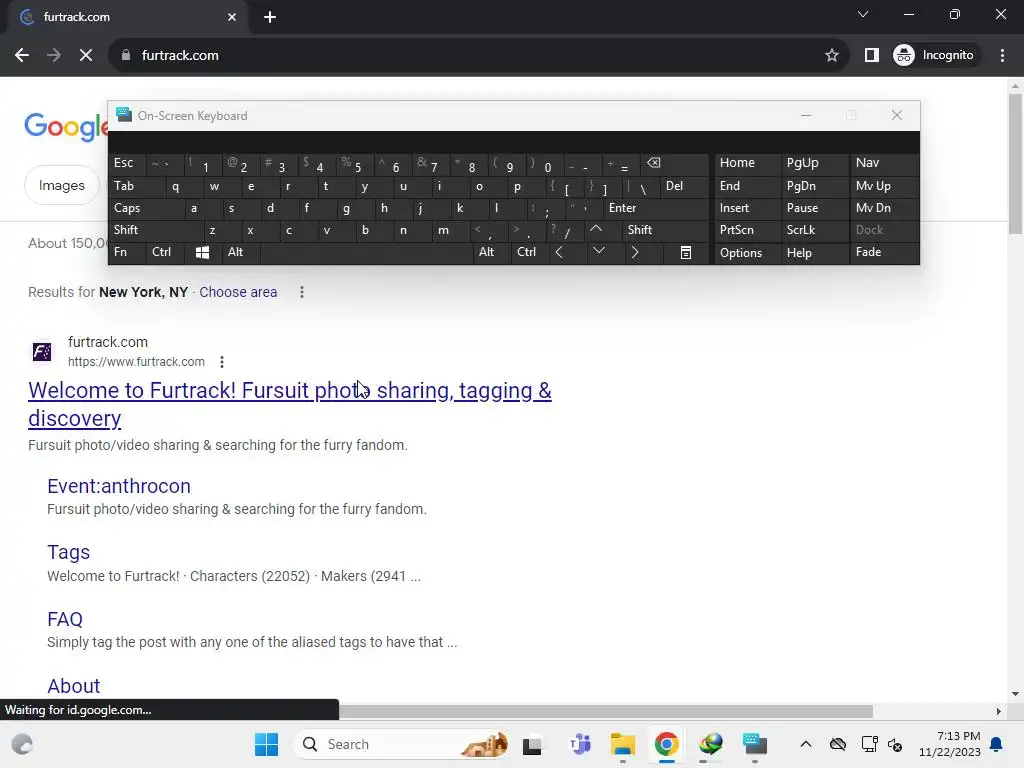Screen dimensions: 1024x768
Task: Tap the context menu key on On-Screen Keyboard
Action: coord(686,253)
